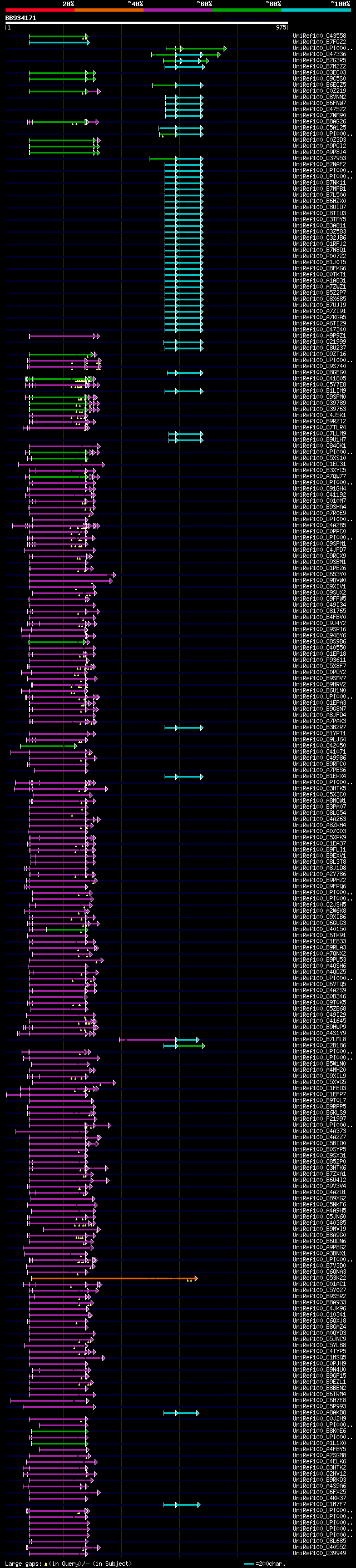The width and height of the screenshot is (356, 1568).
Task: Select hit UniRef100_P93611
Action: tap(319, 660)
